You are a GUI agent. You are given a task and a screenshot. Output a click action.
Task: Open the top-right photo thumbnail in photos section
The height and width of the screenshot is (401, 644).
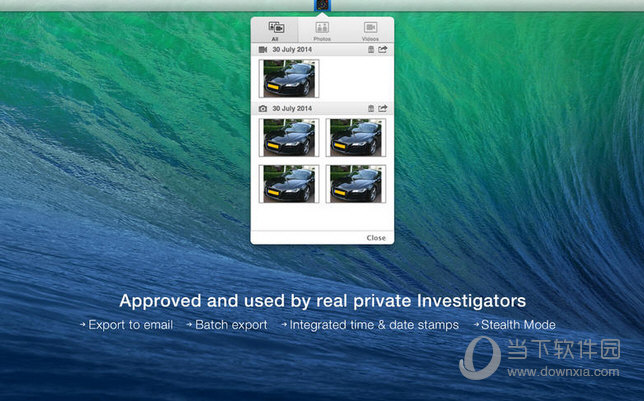[x=356, y=138]
